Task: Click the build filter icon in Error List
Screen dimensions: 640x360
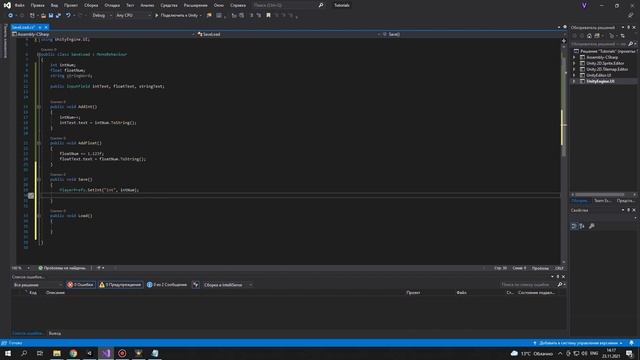Action: [196, 284]
